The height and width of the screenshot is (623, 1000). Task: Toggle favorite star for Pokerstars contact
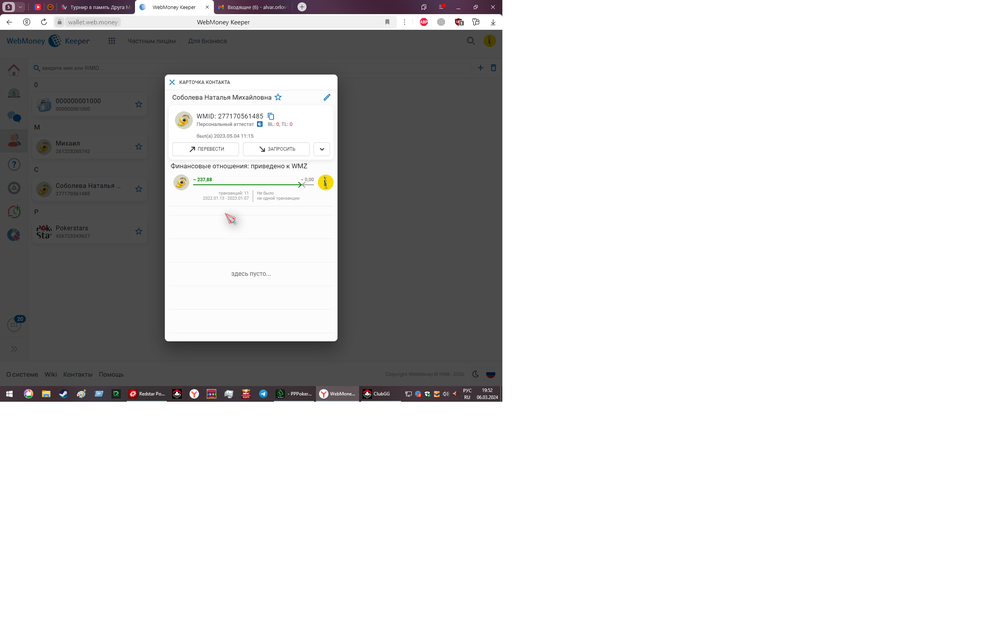[x=139, y=231]
